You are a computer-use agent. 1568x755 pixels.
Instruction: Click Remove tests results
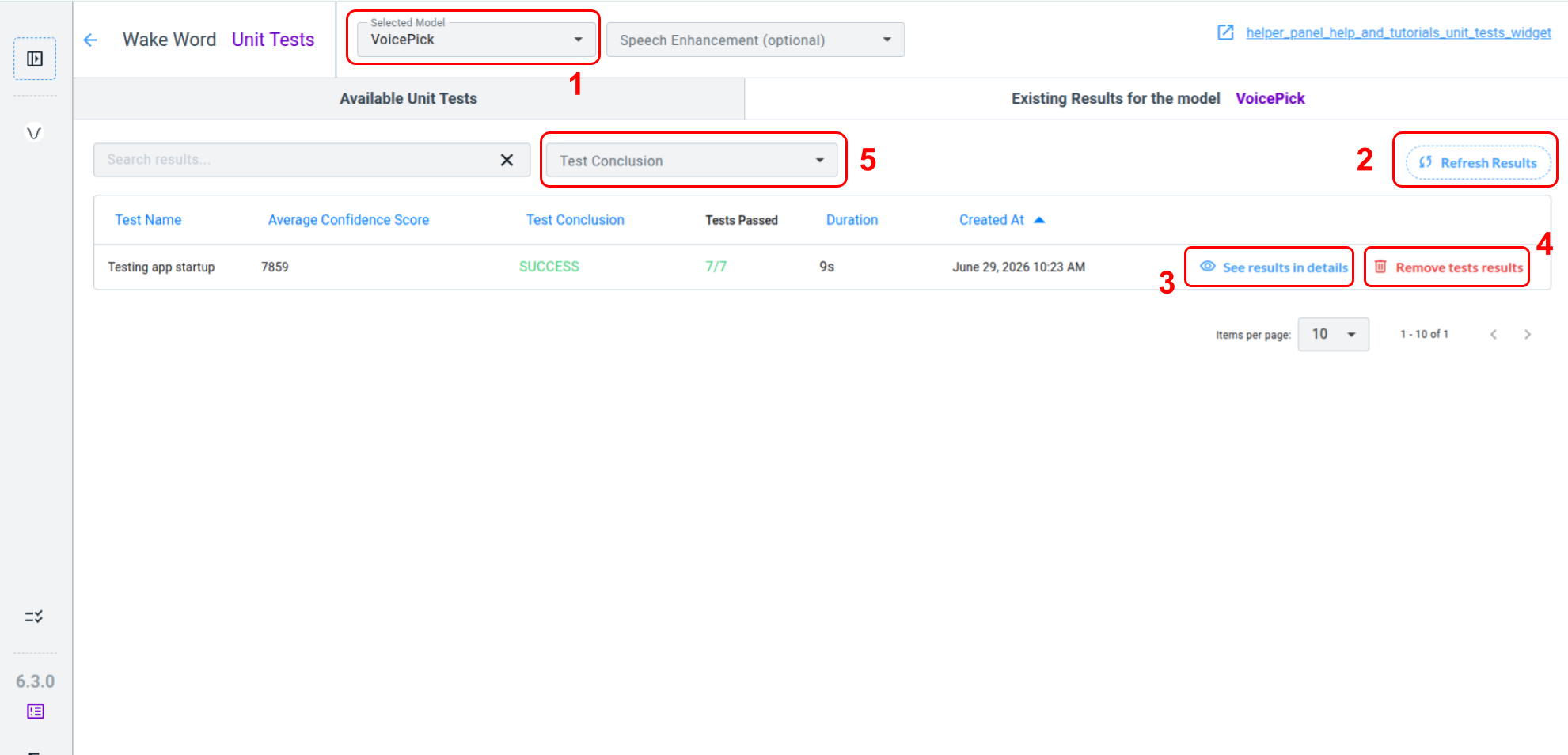pos(1448,267)
